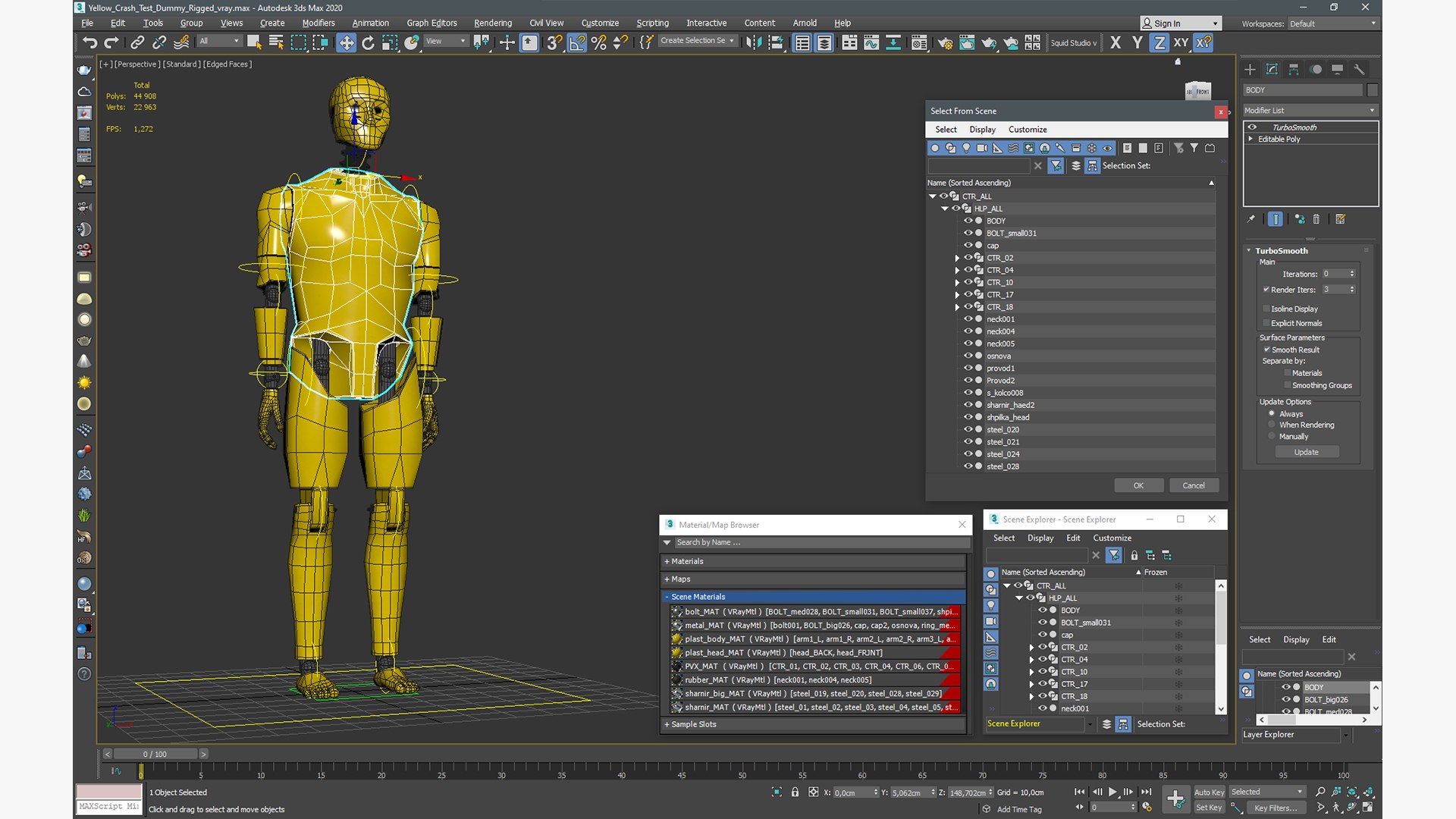
Task: Expand Sample Slots in Material Browser
Action: (x=814, y=724)
